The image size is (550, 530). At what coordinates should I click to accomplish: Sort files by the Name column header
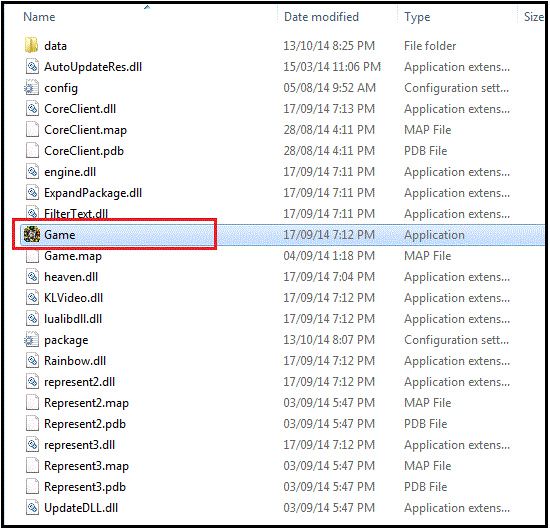click(39, 17)
